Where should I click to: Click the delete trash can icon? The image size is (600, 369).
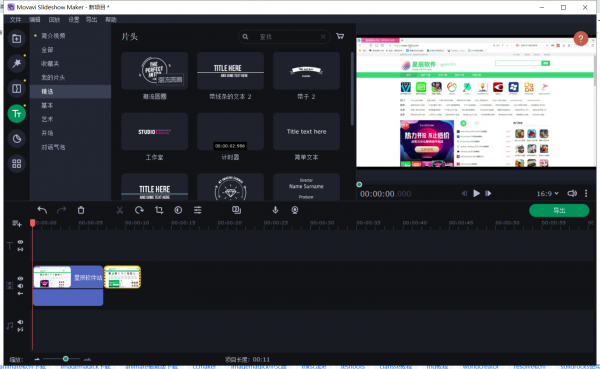pos(81,210)
